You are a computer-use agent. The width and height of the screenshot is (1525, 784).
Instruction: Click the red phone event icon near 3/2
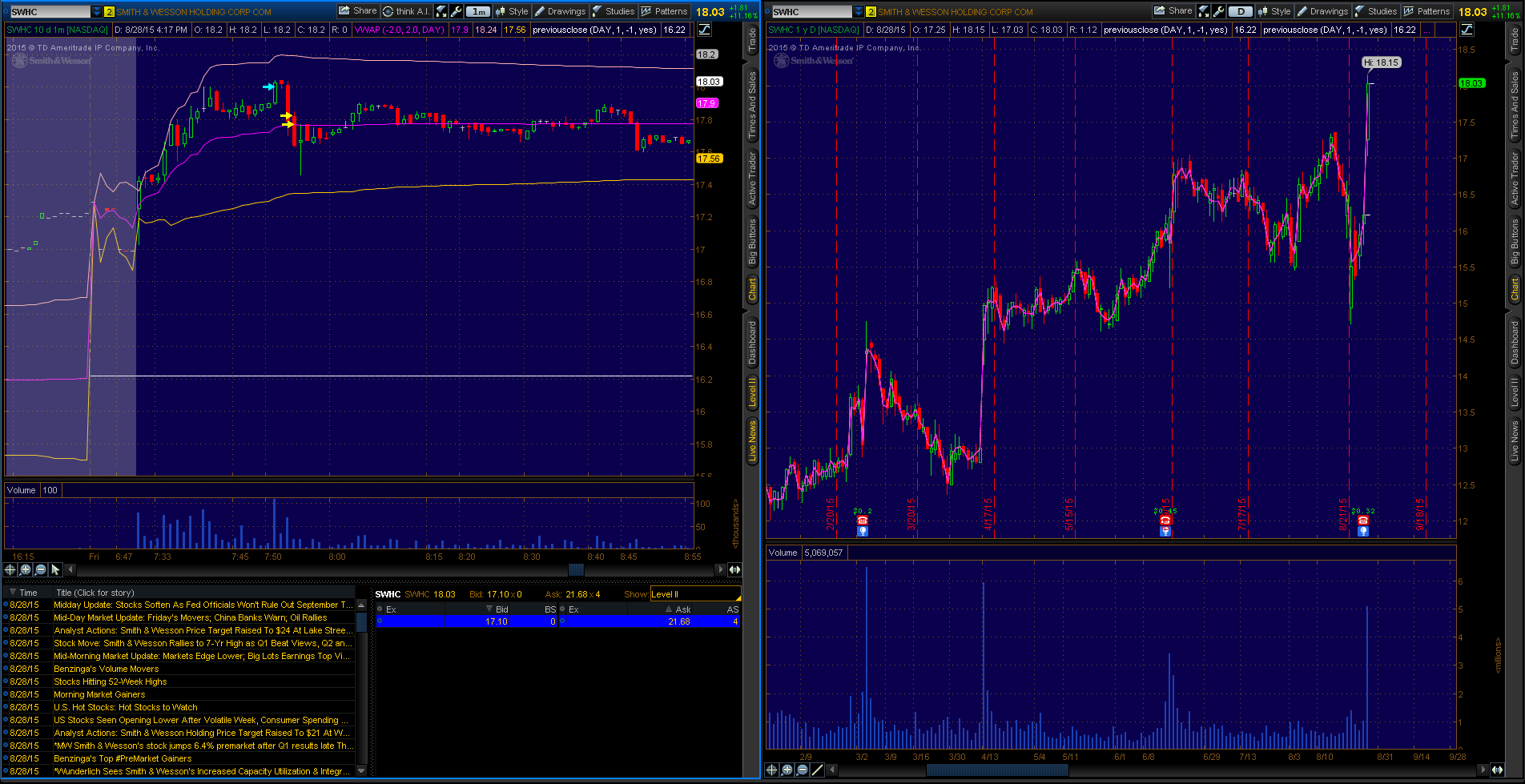863,521
